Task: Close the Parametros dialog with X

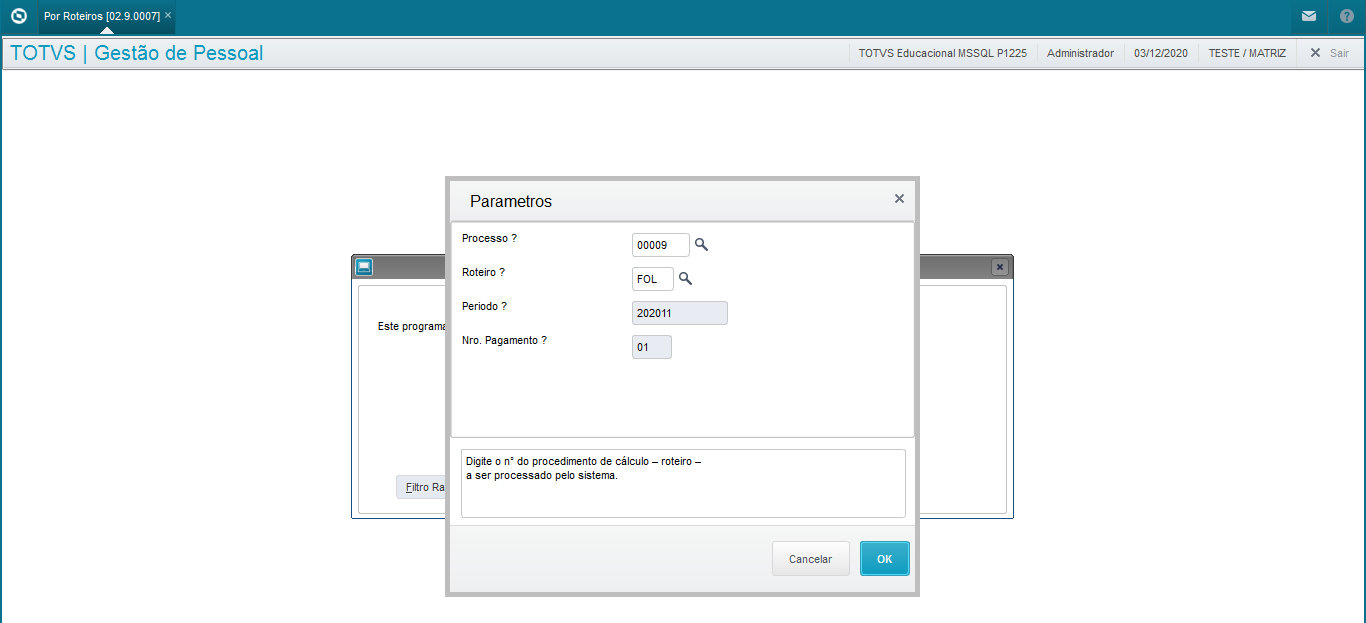Action: point(899,199)
